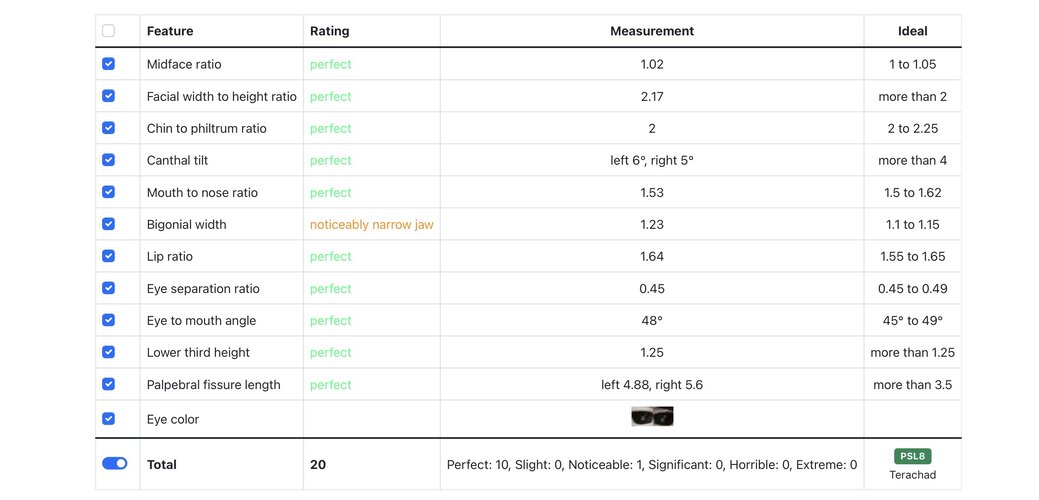
Task: Click the green PSL8 badge
Action: point(912,456)
